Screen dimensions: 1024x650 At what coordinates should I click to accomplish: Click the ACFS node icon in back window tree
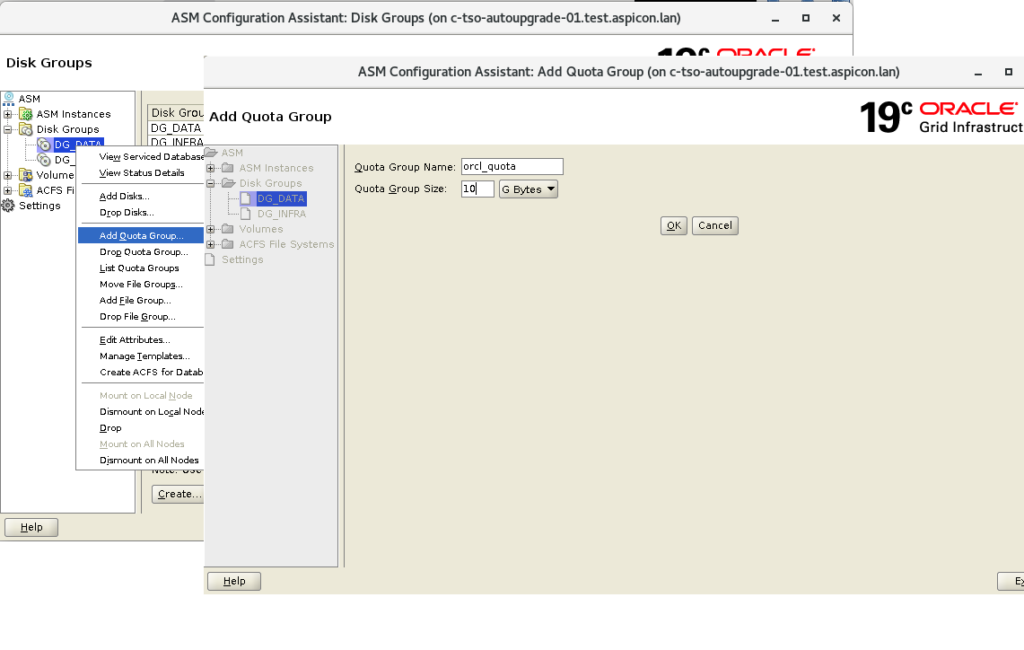26,190
